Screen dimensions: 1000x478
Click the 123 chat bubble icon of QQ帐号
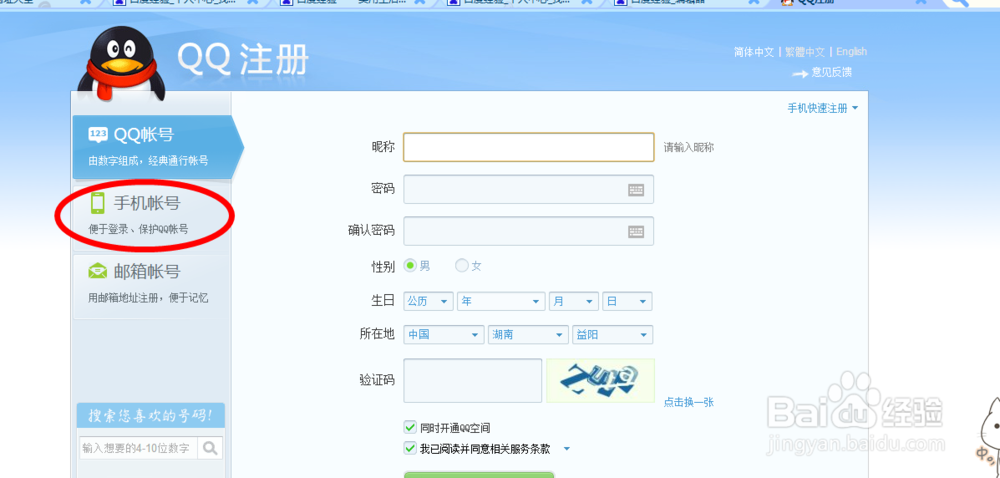click(x=98, y=134)
